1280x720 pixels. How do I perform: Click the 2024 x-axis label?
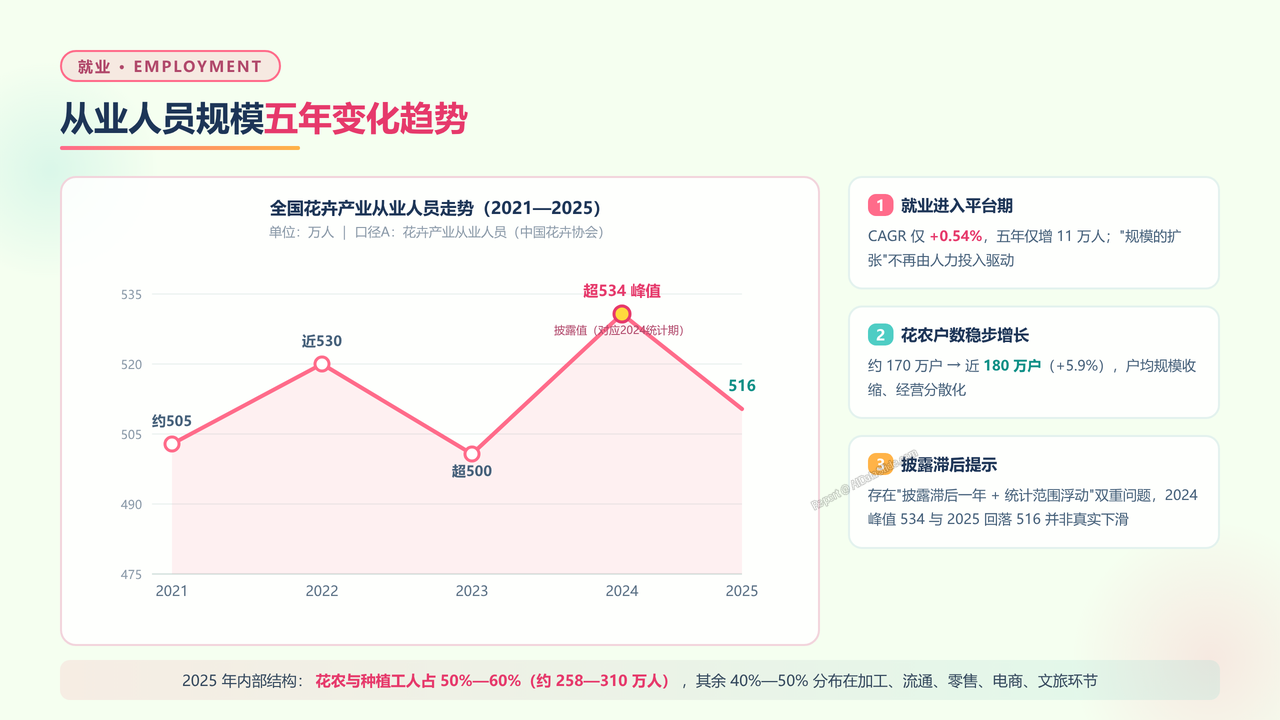click(622, 591)
